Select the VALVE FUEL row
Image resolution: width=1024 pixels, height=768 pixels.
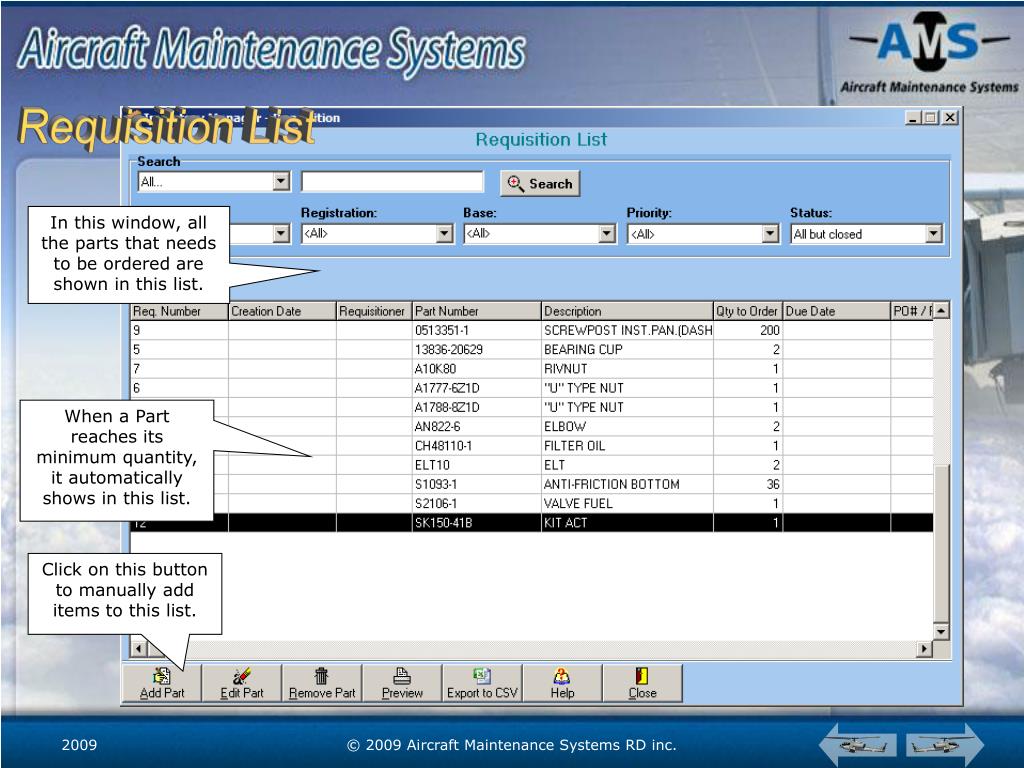click(532, 504)
